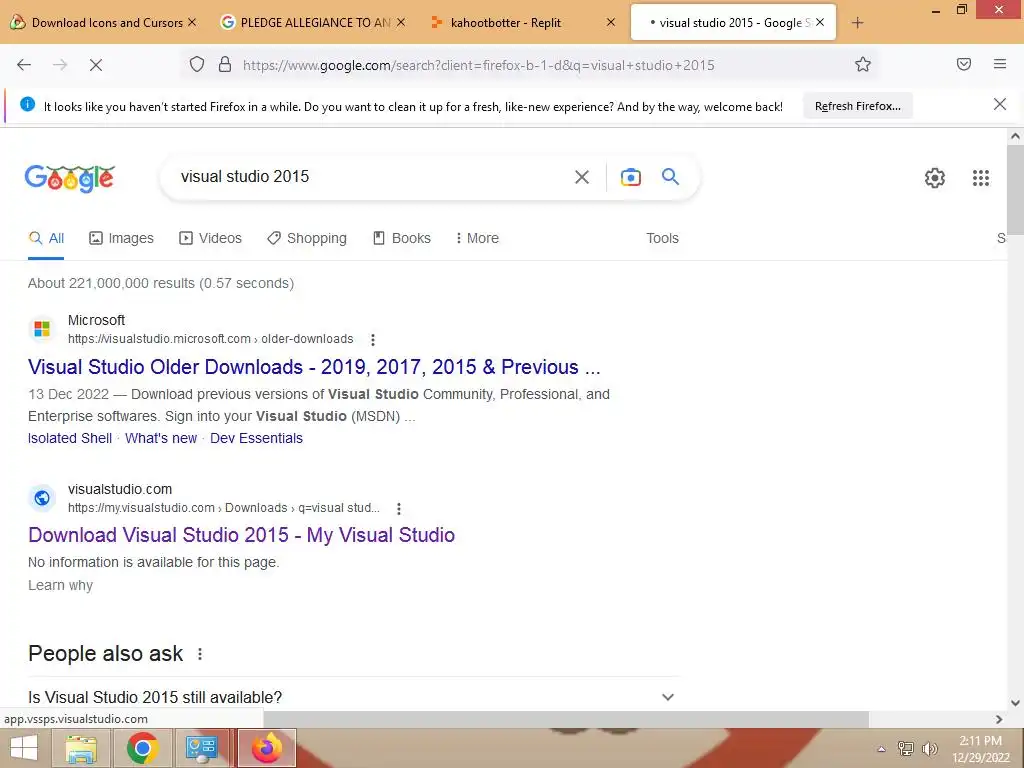Open three-dot menu next to Microsoft result

(373, 340)
